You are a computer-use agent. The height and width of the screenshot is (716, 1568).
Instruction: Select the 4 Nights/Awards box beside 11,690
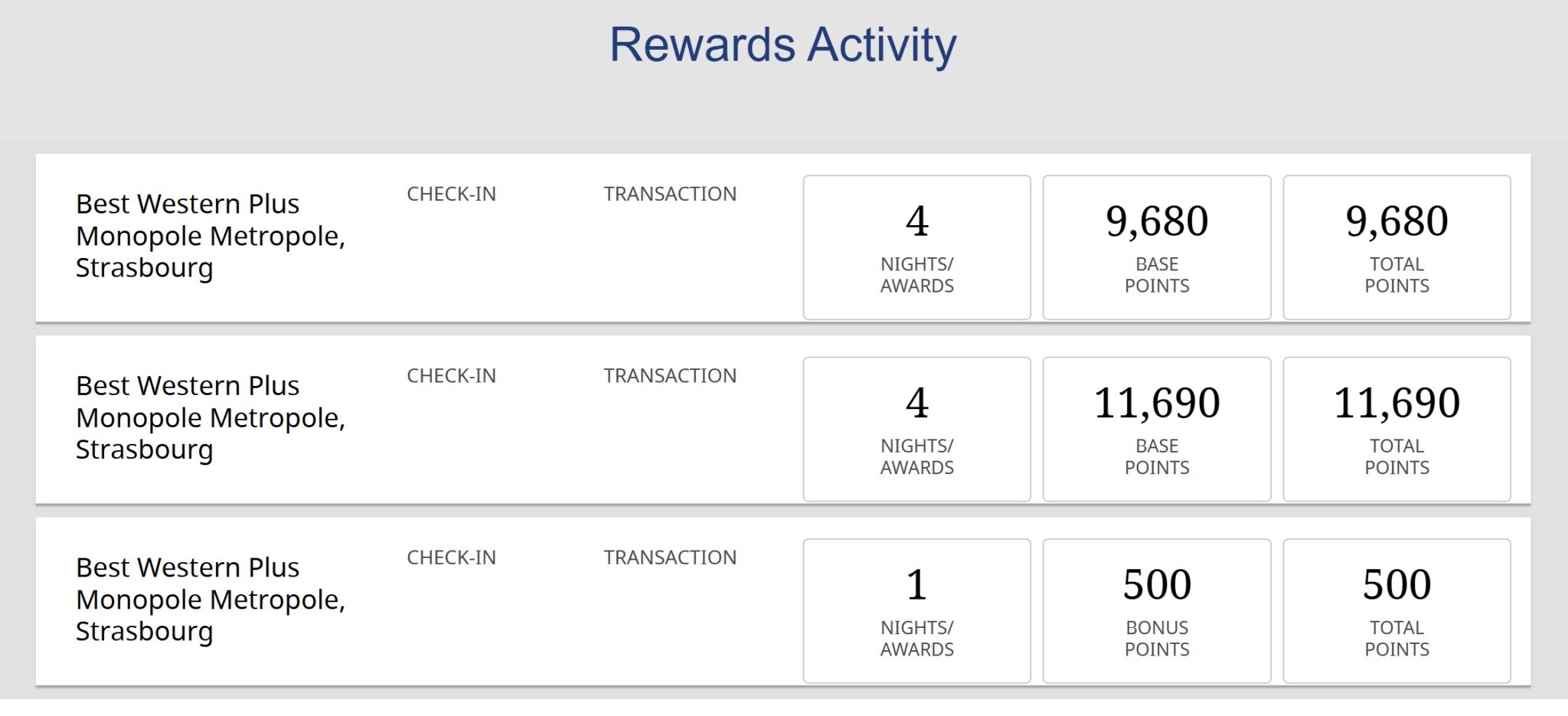(x=916, y=429)
